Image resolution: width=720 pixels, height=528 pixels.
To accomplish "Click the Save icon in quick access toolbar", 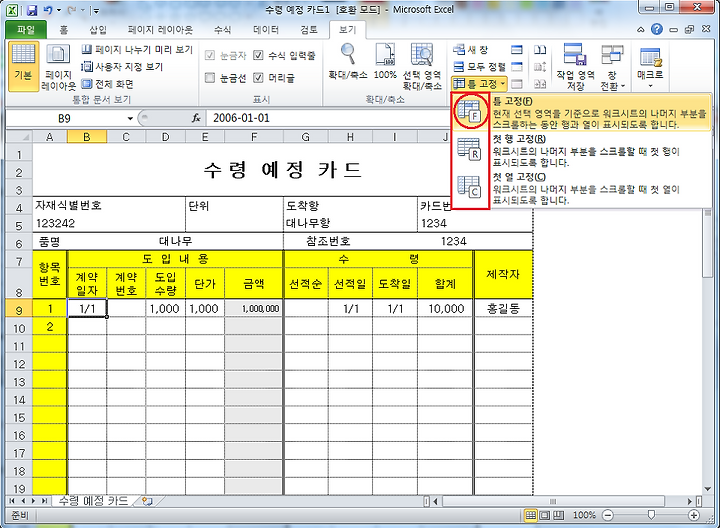I will click(32, 10).
